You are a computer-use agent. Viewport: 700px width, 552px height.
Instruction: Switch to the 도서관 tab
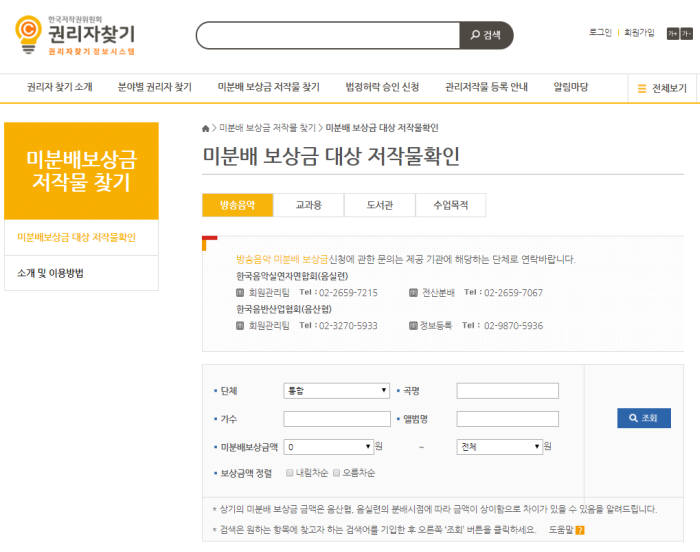(379, 205)
